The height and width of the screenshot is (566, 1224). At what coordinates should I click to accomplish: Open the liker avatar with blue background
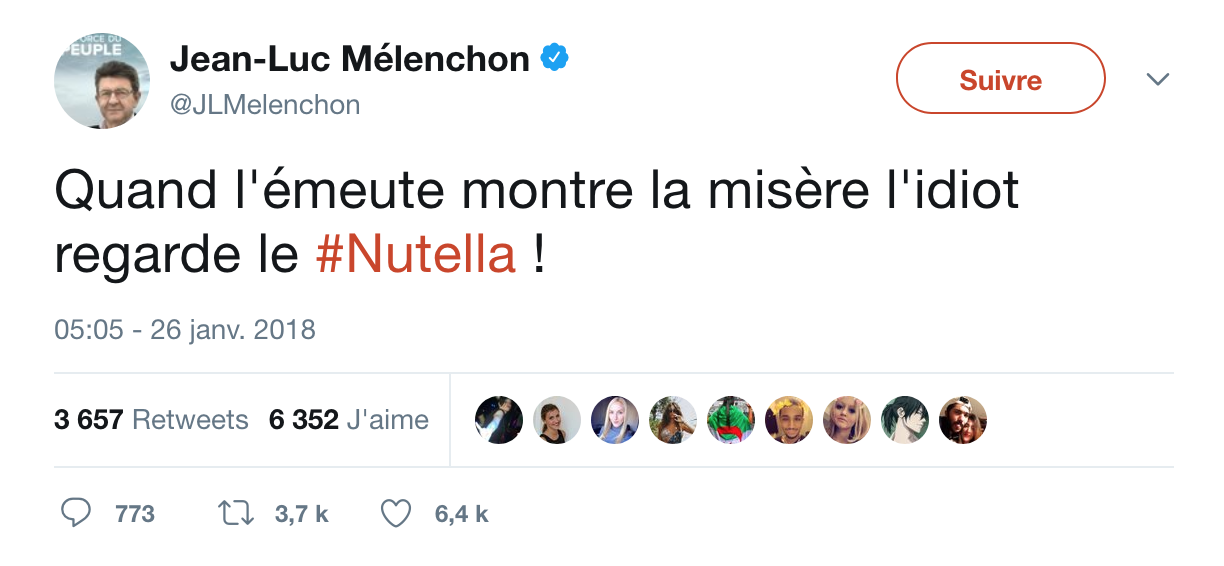(615, 420)
